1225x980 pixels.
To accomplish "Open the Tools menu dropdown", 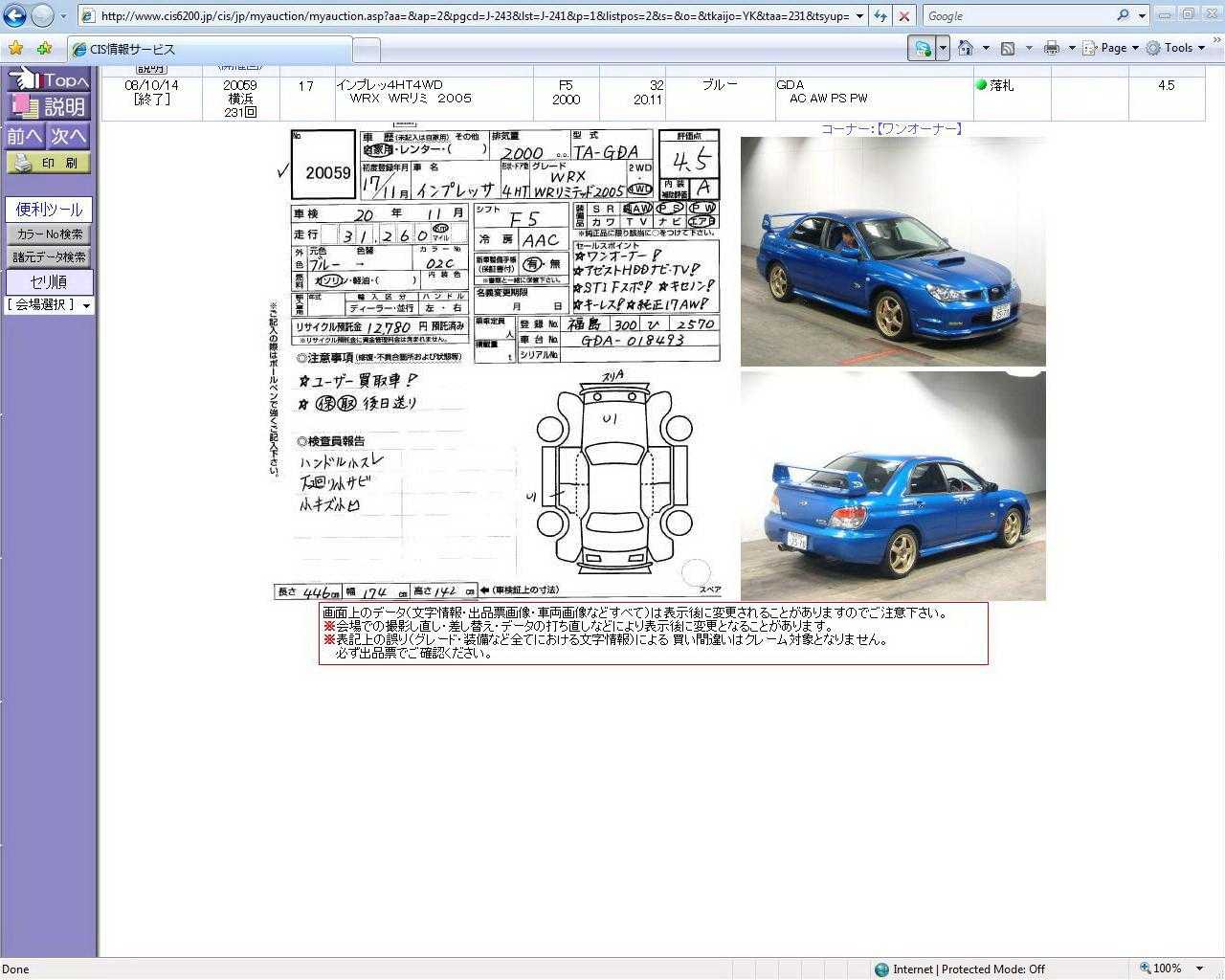I will point(1177,48).
